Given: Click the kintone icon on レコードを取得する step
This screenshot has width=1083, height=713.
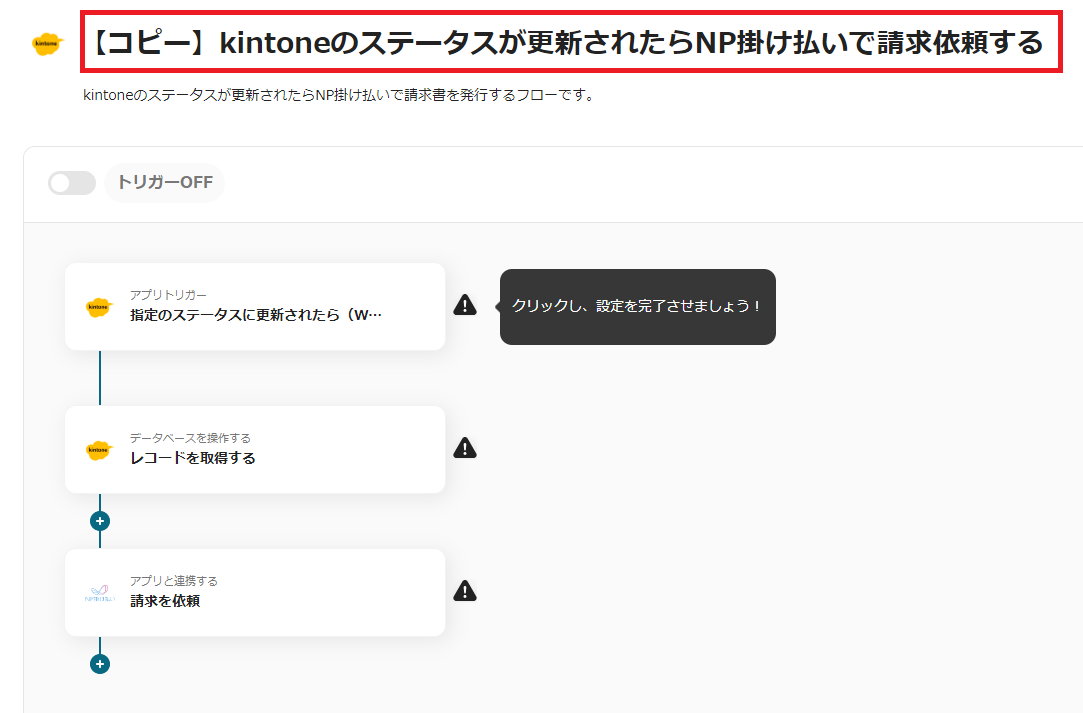Looking at the screenshot, I should click(x=98, y=450).
